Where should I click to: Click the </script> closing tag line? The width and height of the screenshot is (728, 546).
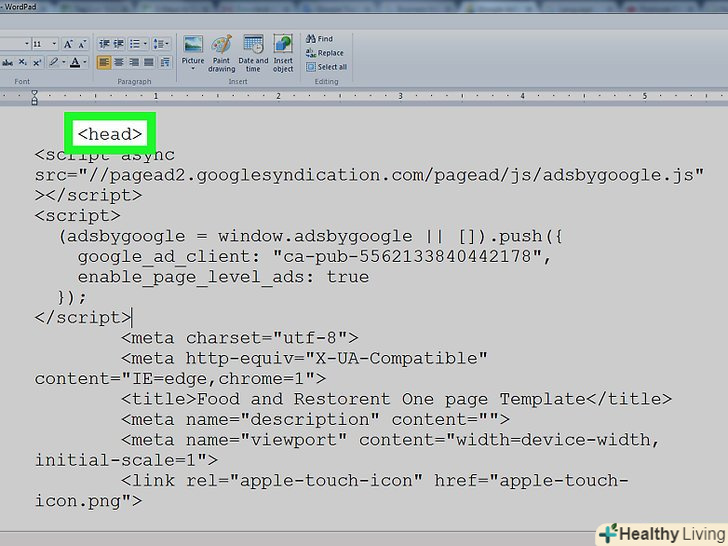83,318
